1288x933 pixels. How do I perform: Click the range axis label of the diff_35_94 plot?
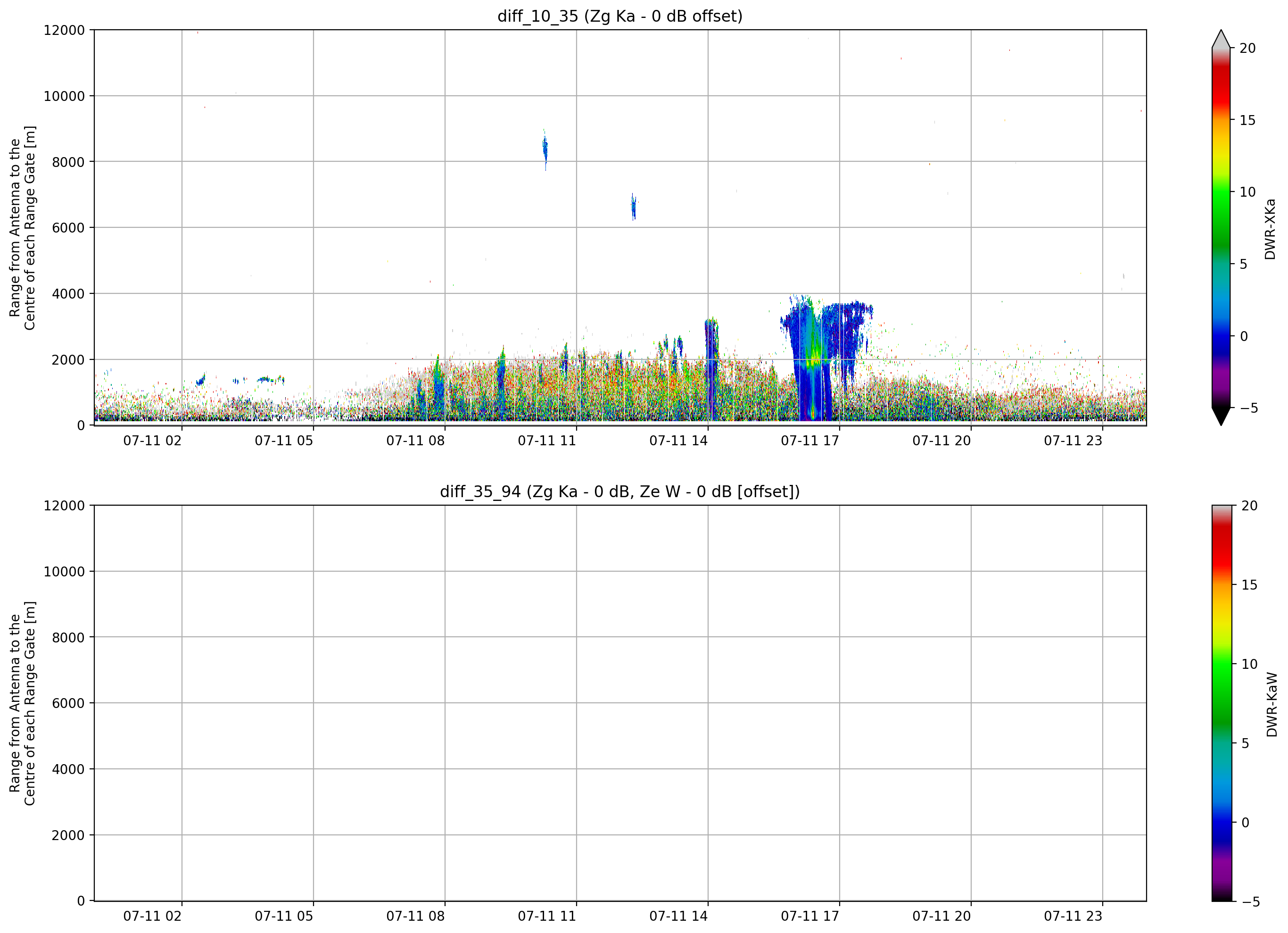[x=22, y=703]
